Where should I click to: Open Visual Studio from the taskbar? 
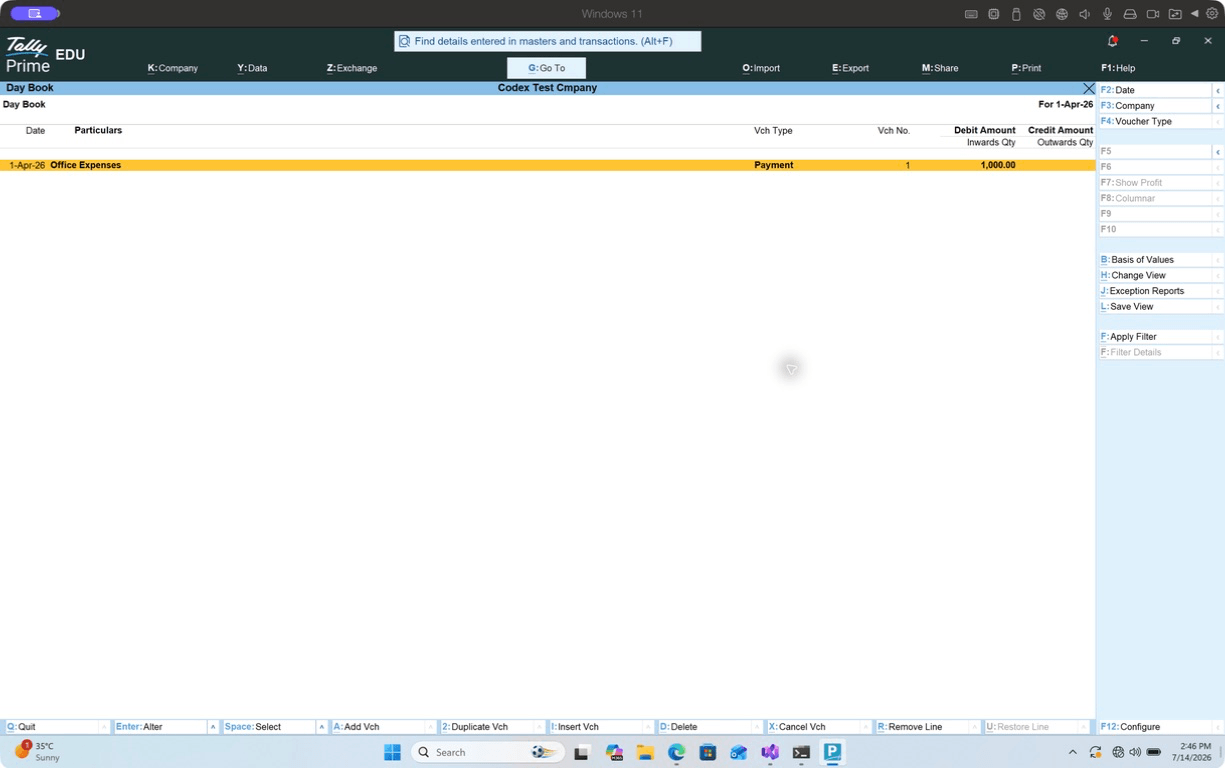click(x=770, y=752)
